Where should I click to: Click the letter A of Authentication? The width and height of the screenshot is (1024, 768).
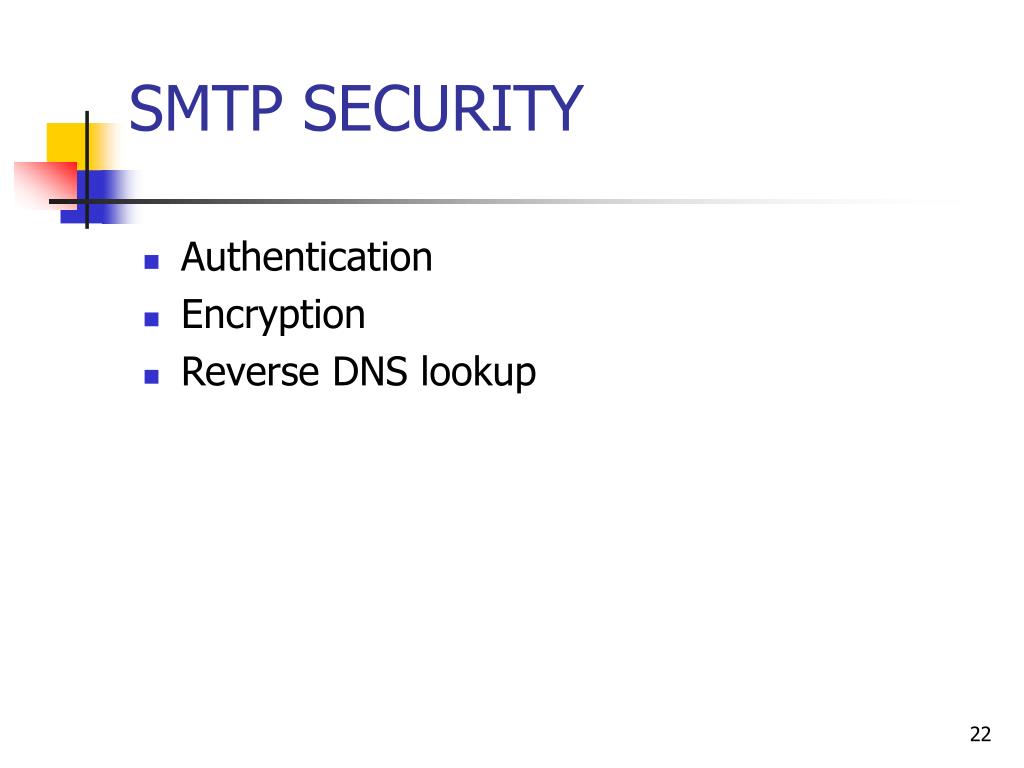pos(194,257)
